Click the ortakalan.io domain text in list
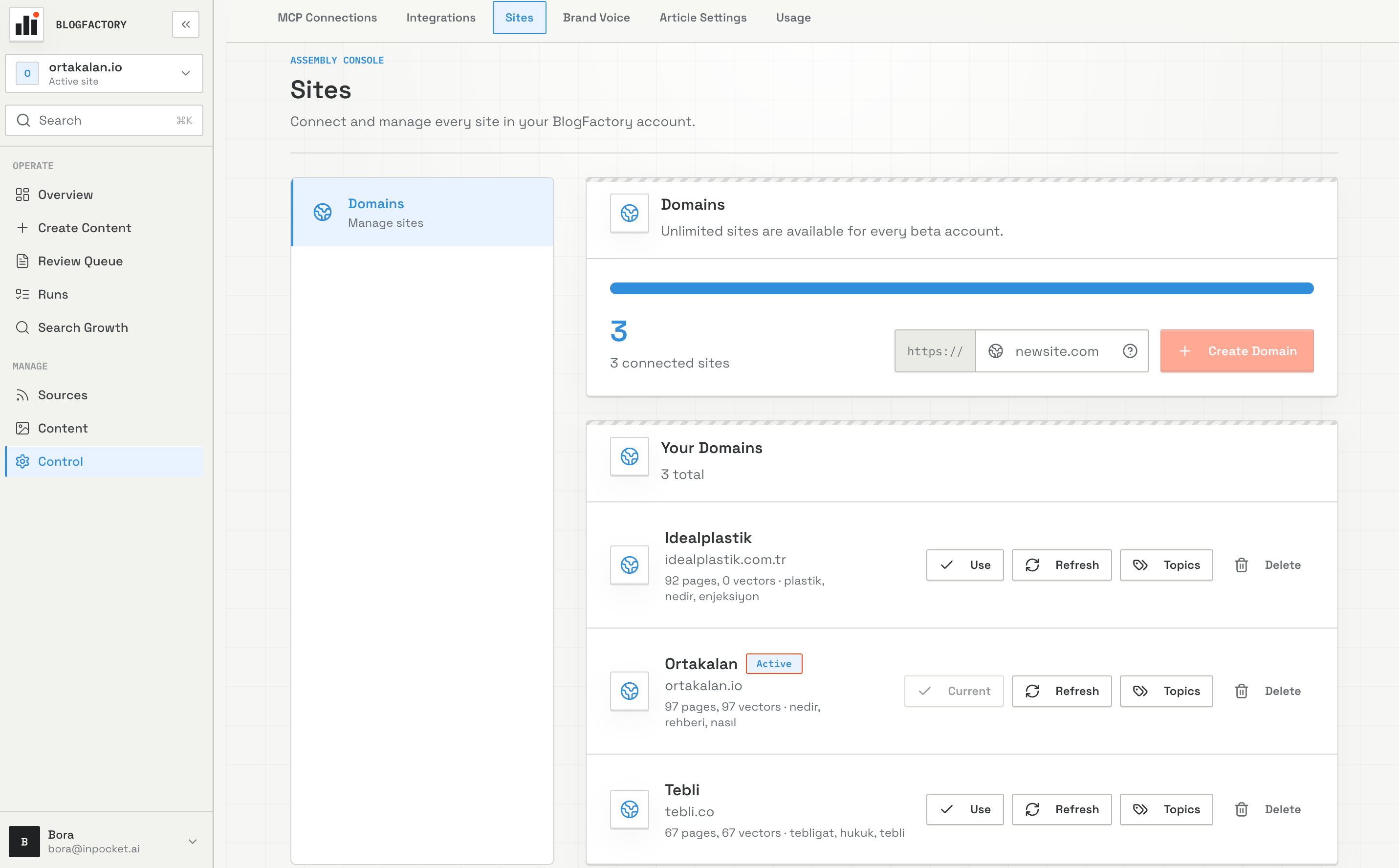The image size is (1399, 868). (703, 685)
